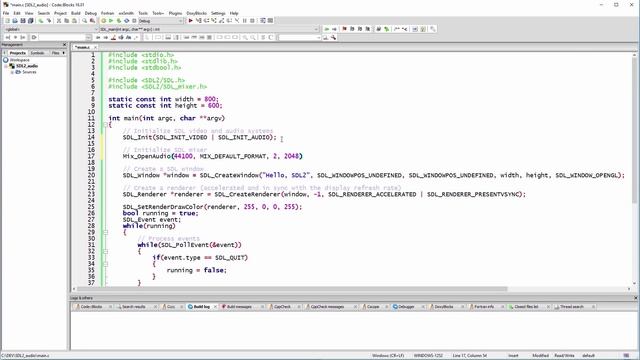Switch to the Symbols management tab
The image size is (640, 360).
37,53
